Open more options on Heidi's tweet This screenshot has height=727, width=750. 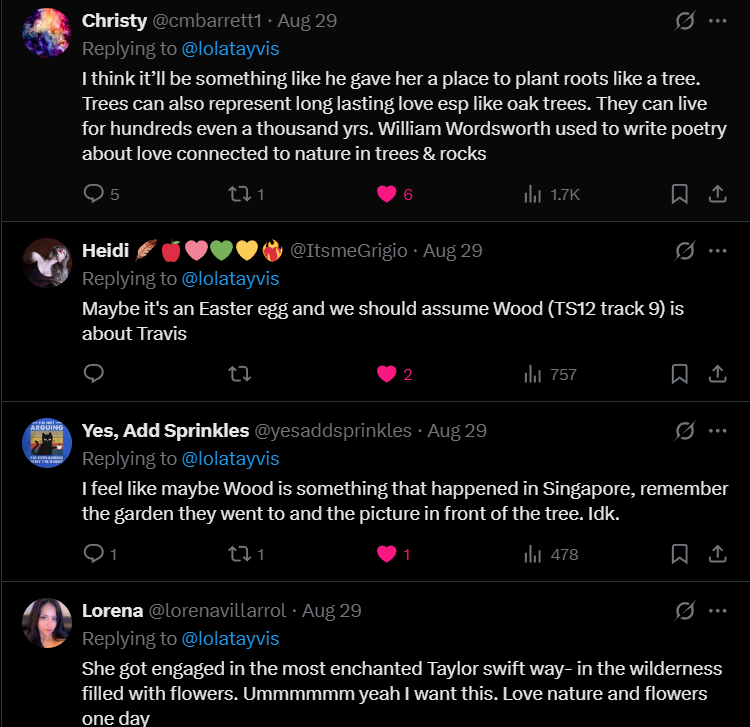point(717,251)
